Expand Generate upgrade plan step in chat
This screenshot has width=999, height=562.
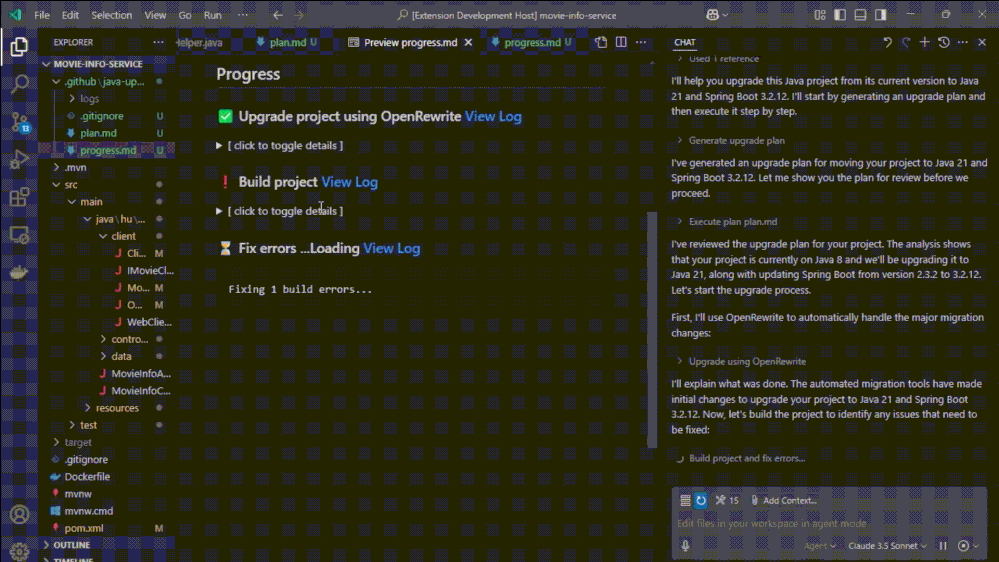[x=730, y=140]
